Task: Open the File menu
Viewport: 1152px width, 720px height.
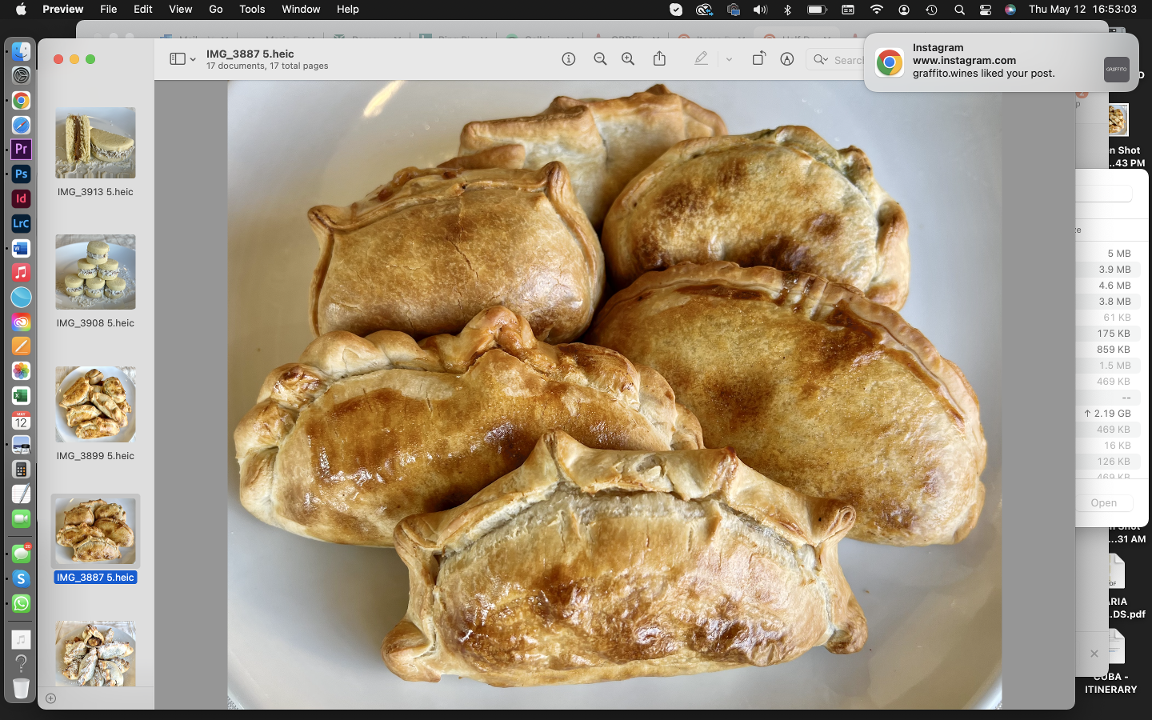Action: (x=108, y=9)
